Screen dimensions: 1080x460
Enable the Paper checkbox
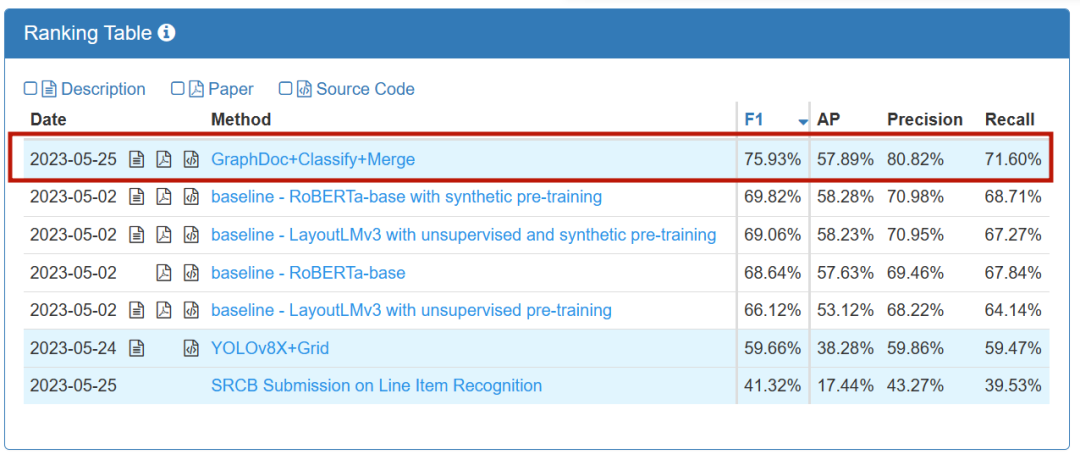(x=178, y=89)
